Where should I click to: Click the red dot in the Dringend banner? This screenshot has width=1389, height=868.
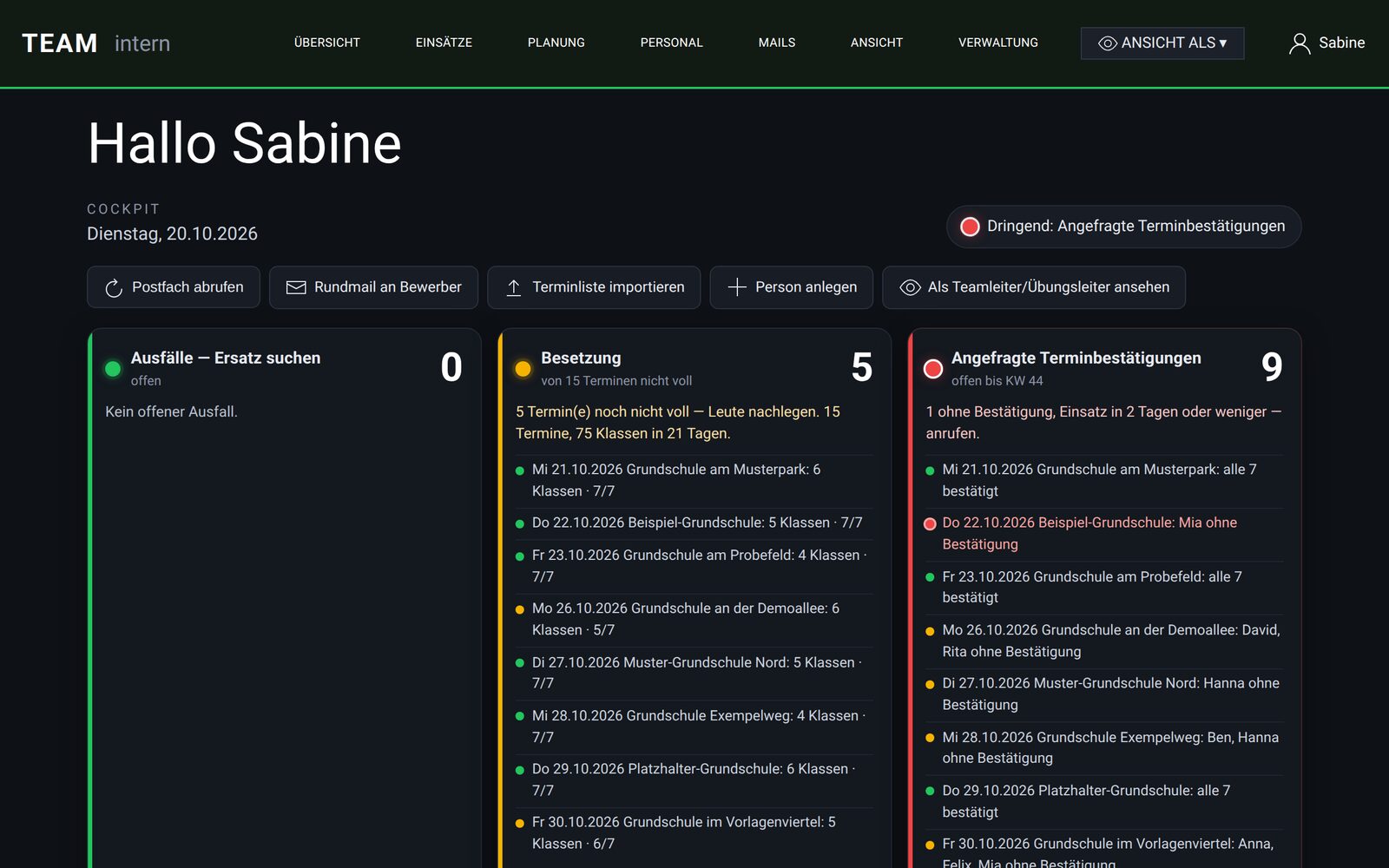(x=970, y=227)
